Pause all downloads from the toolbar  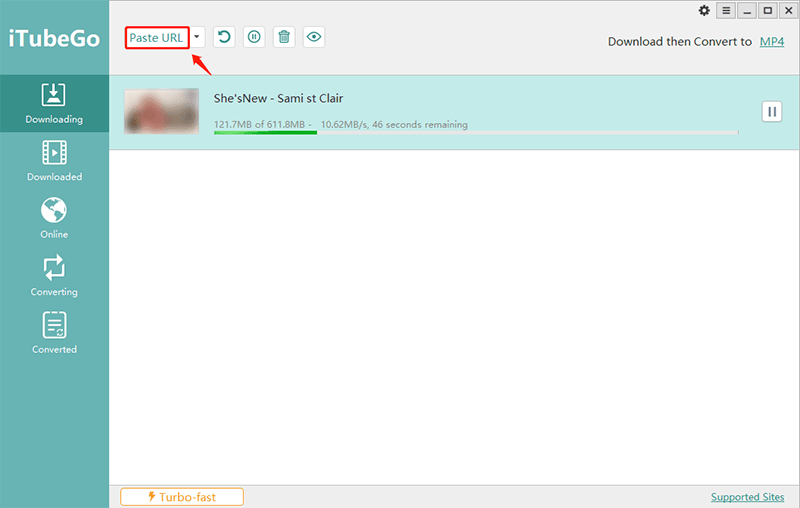coord(254,37)
